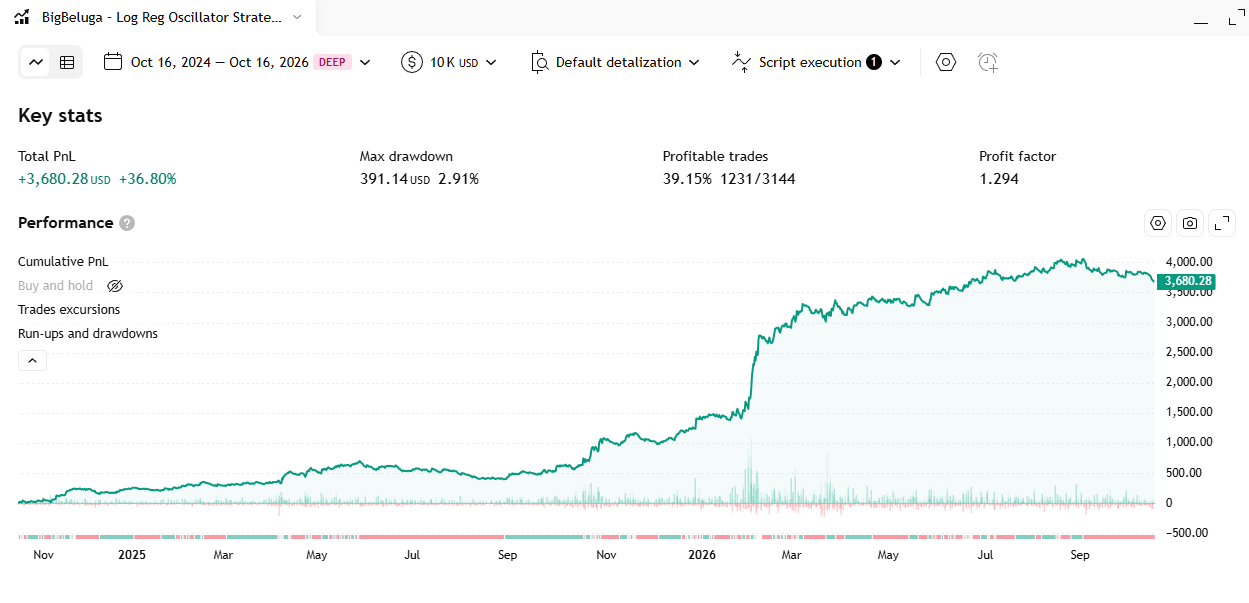1249x603 pixels.
Task: Click the 2026 label on the time axis
Action: pos(700,553)
